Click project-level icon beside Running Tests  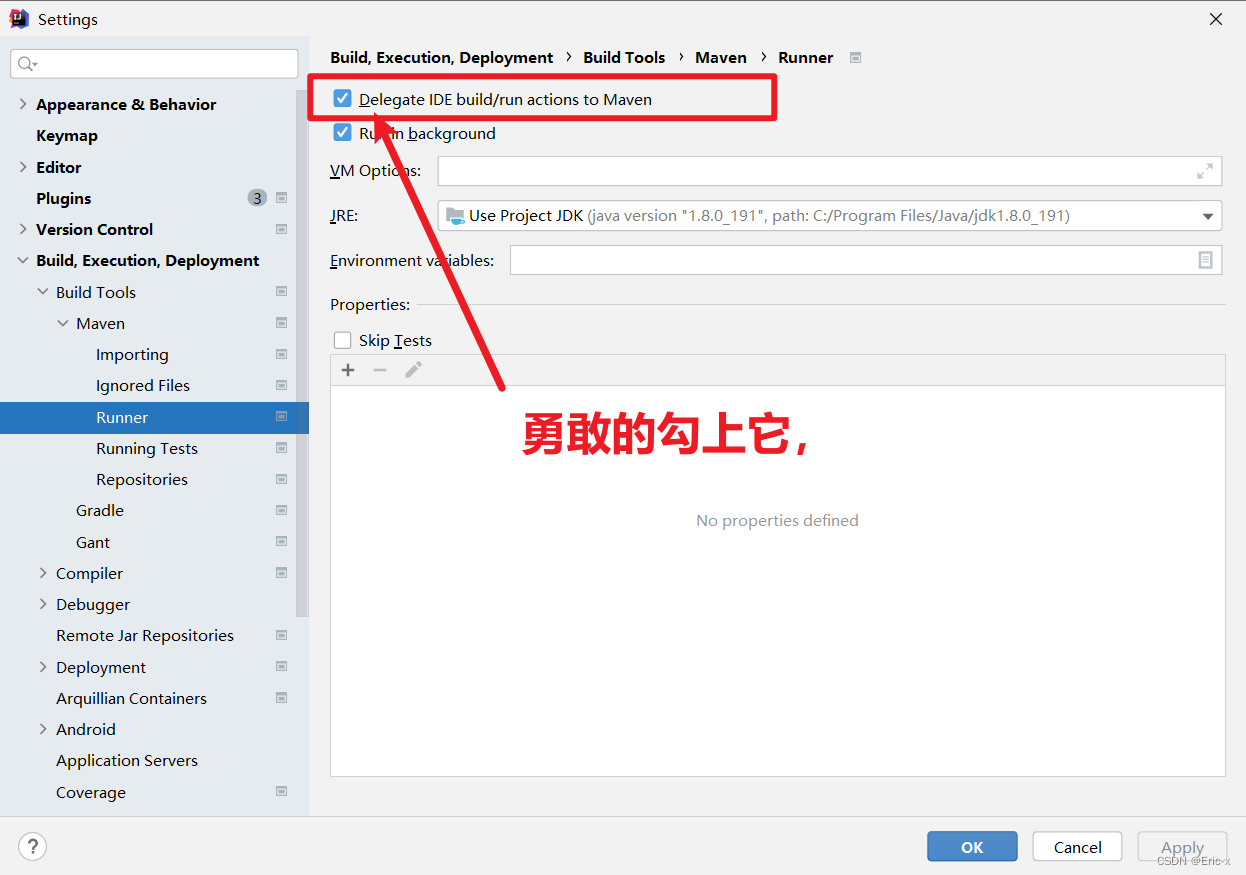(282, 448)
